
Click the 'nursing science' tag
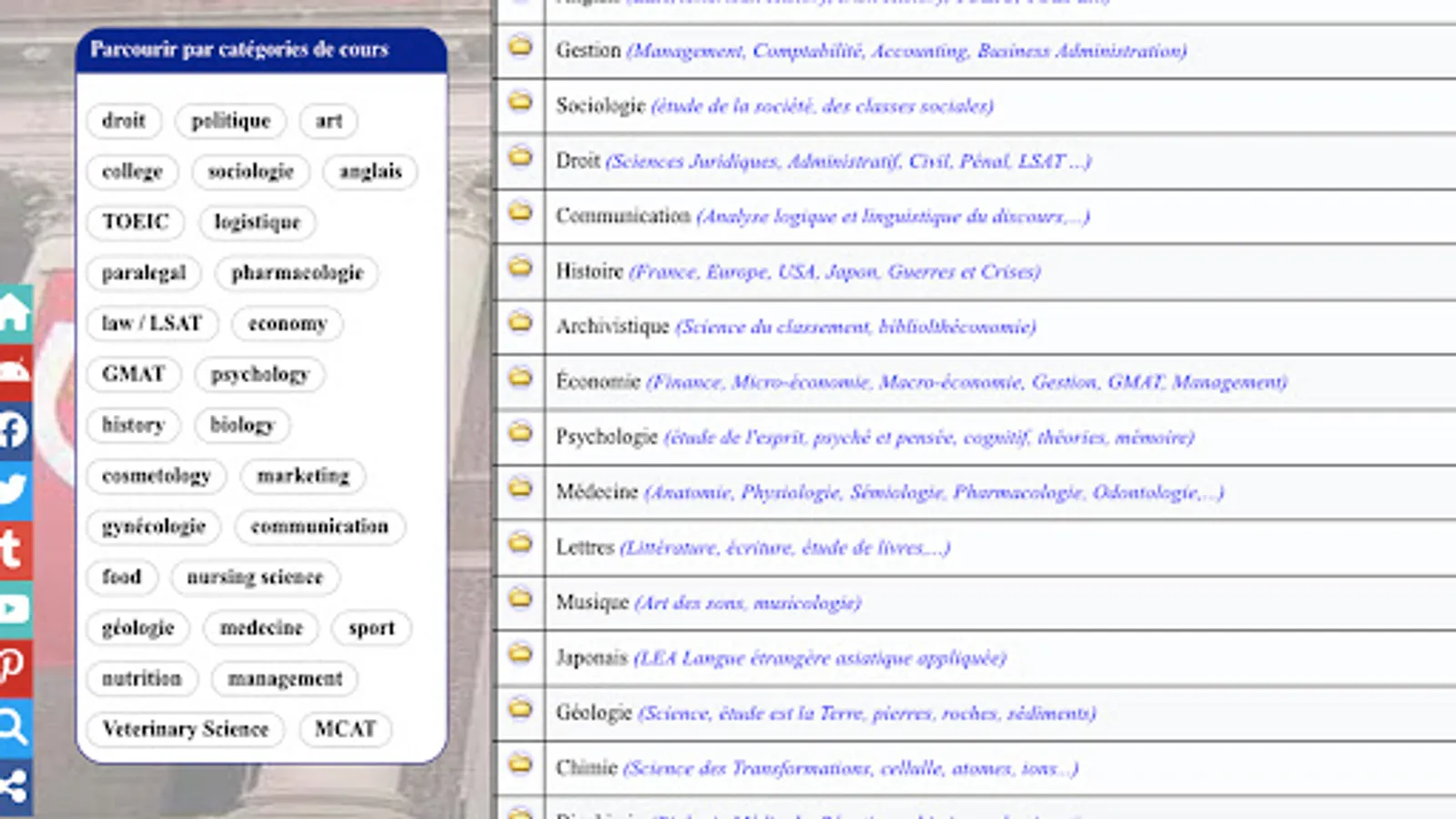point(255,577)
